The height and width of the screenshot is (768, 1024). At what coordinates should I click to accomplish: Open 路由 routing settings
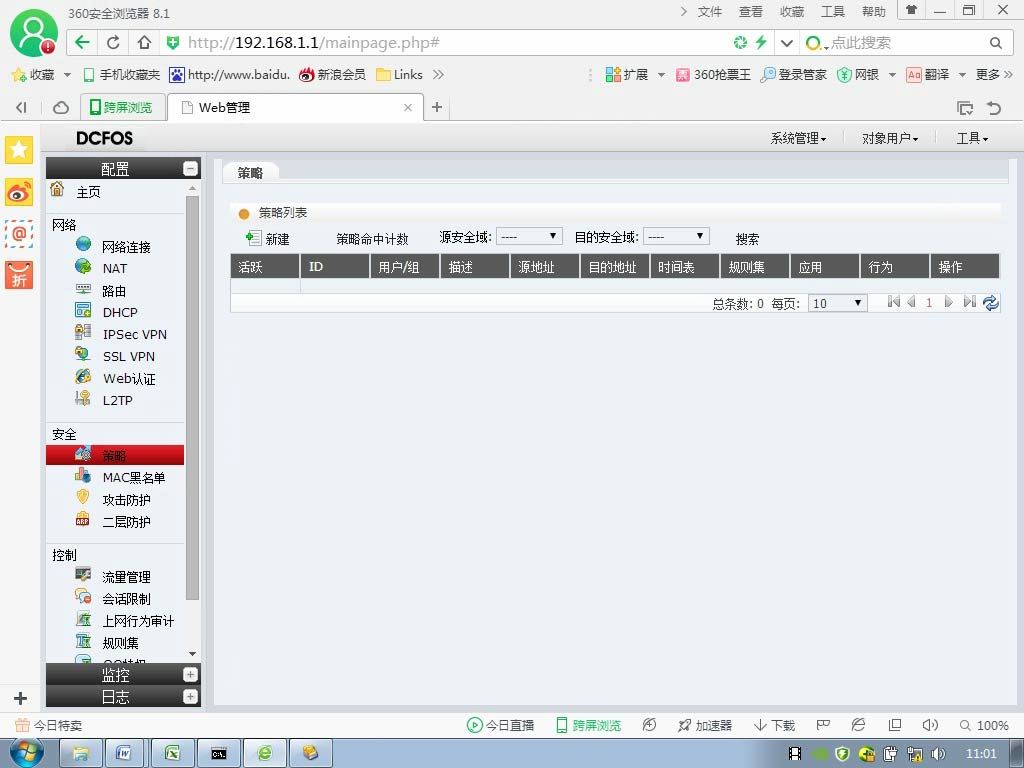click(114, 291)
